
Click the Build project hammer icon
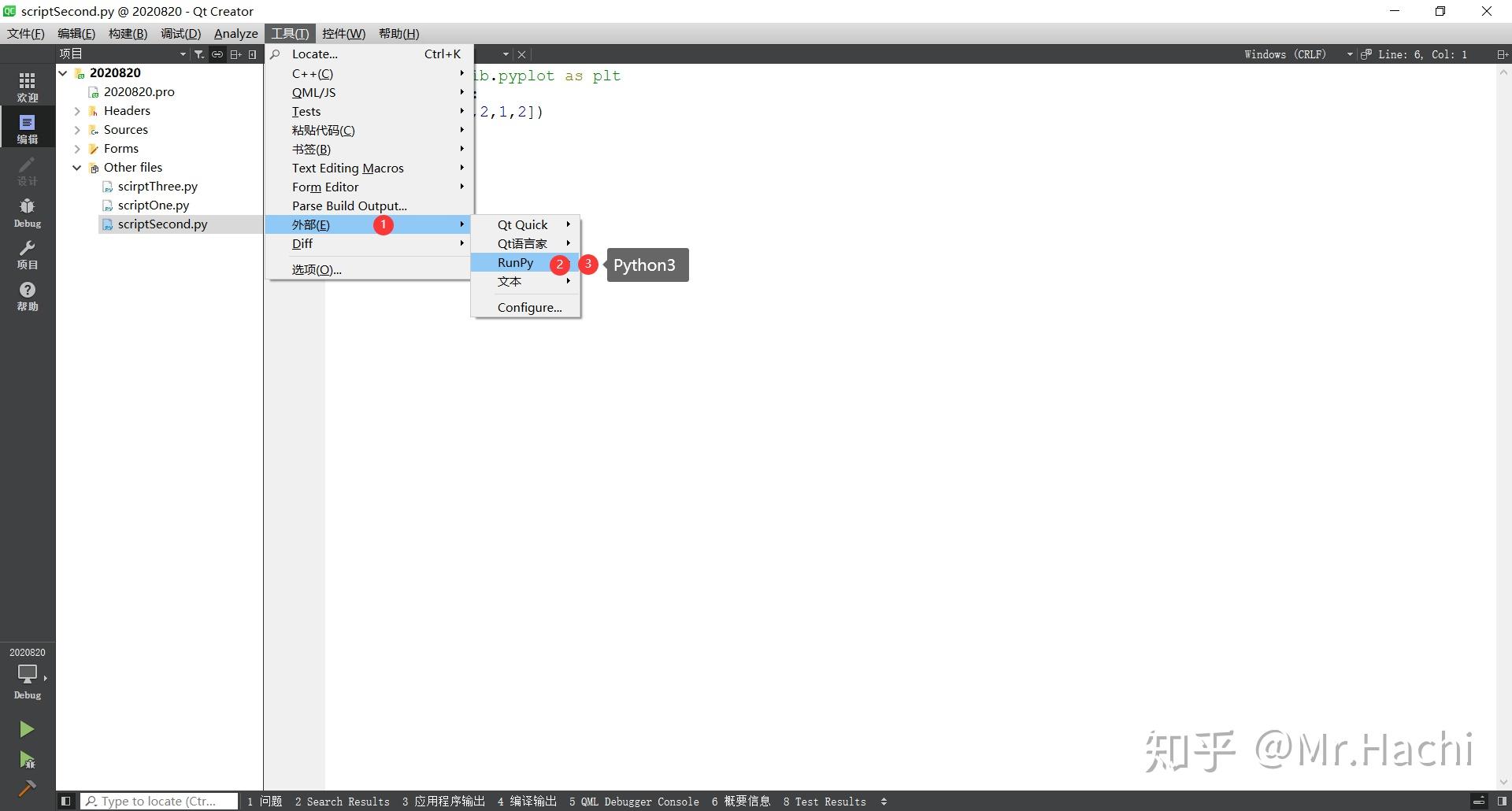click(x=27, y=787)
